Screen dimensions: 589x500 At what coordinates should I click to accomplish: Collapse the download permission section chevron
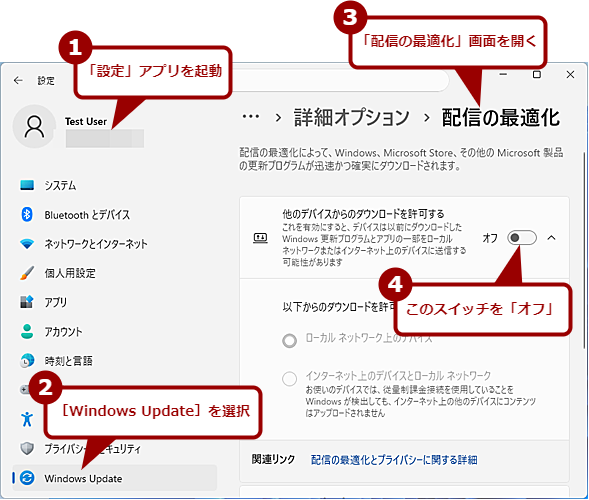point(551,237)
